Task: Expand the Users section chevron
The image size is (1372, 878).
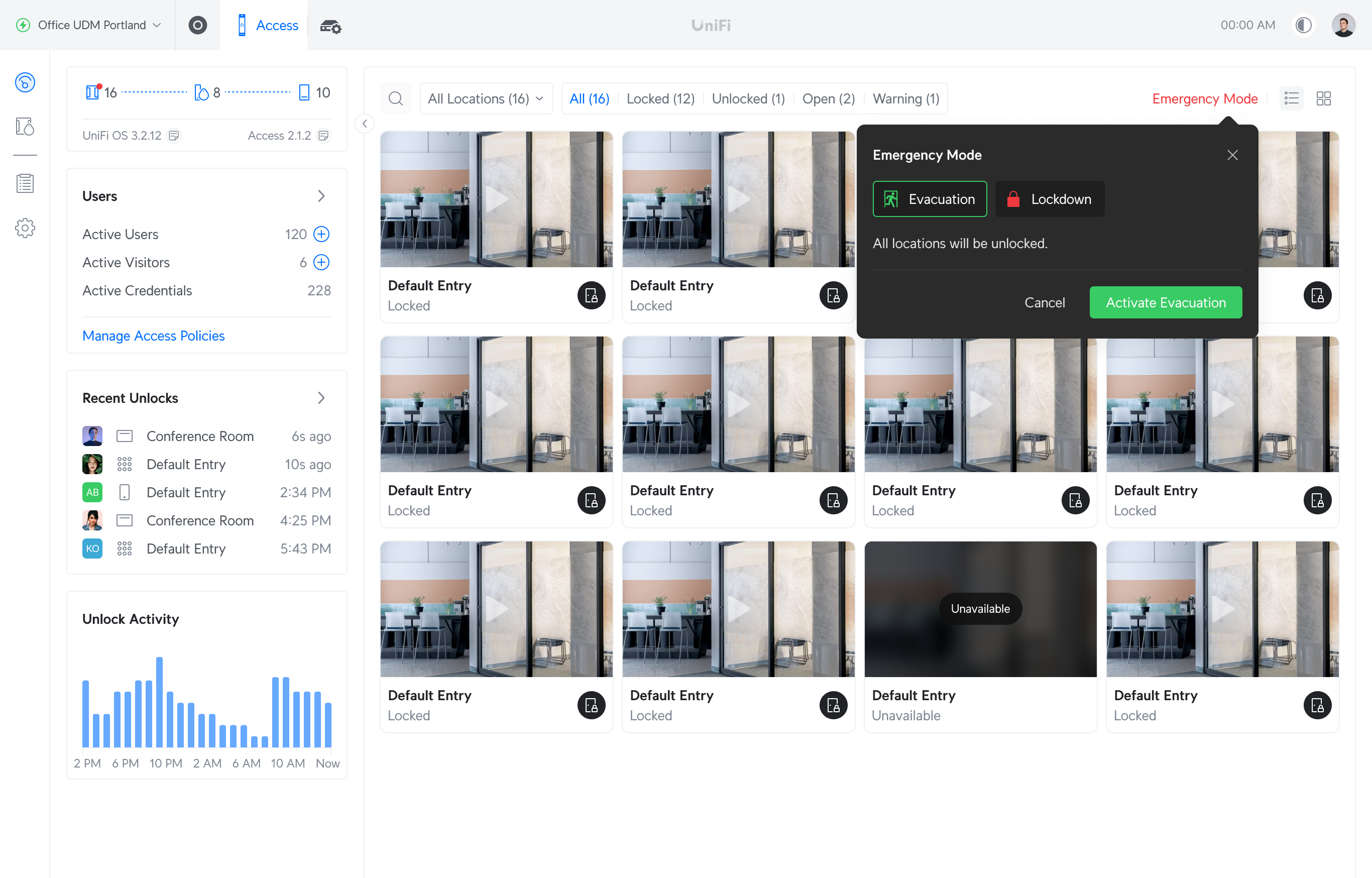Action: (321, 196)
